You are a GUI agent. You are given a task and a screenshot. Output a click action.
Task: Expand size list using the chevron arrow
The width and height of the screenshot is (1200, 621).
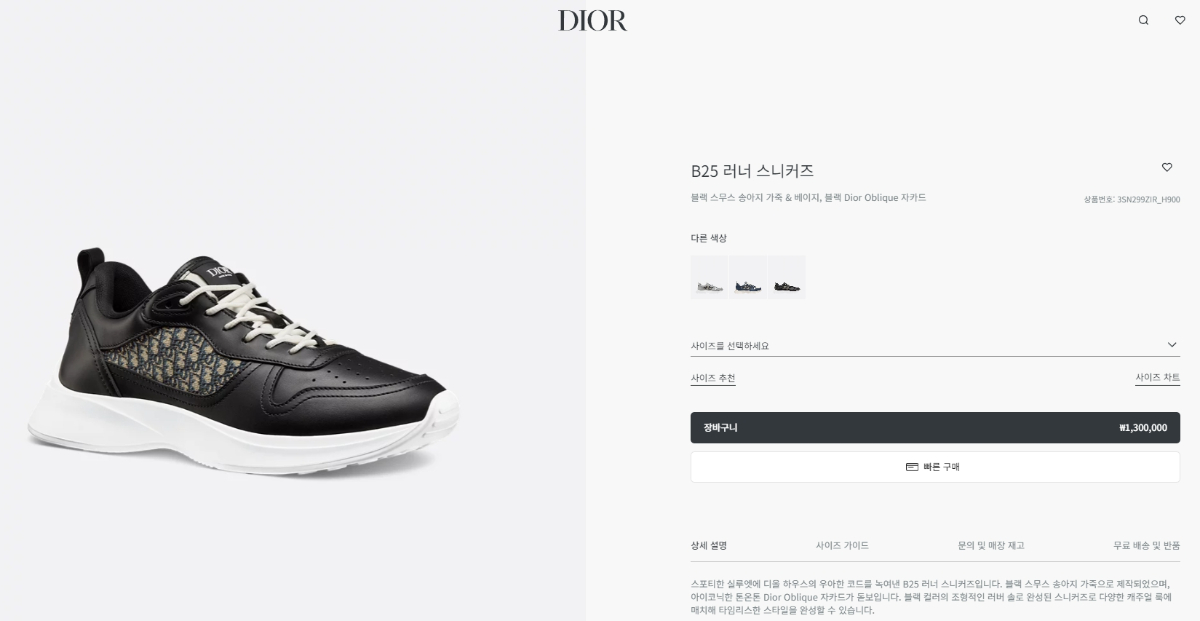pos(1172,345)
